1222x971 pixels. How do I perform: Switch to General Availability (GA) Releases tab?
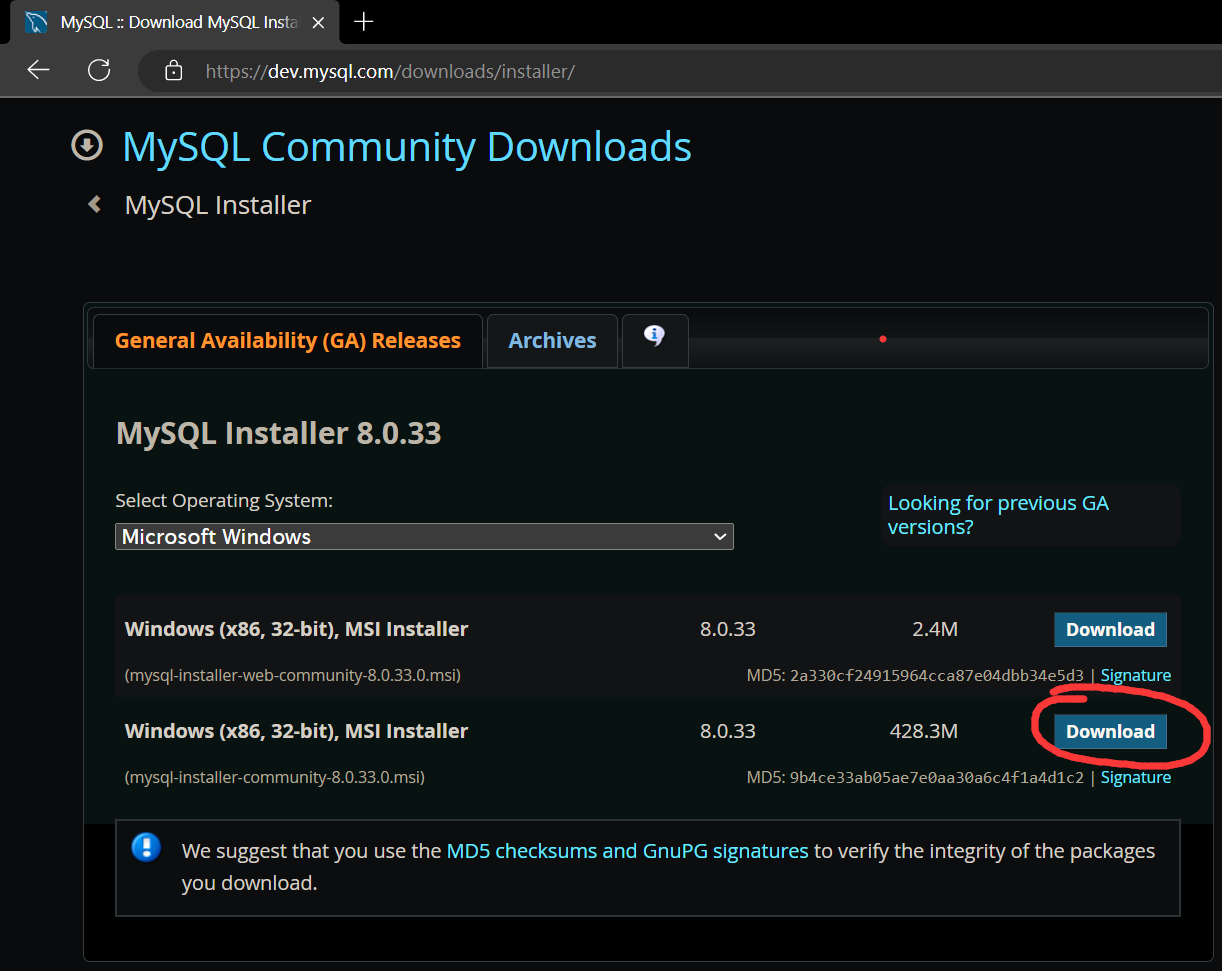pyautogui.click(x=288, y=341)
